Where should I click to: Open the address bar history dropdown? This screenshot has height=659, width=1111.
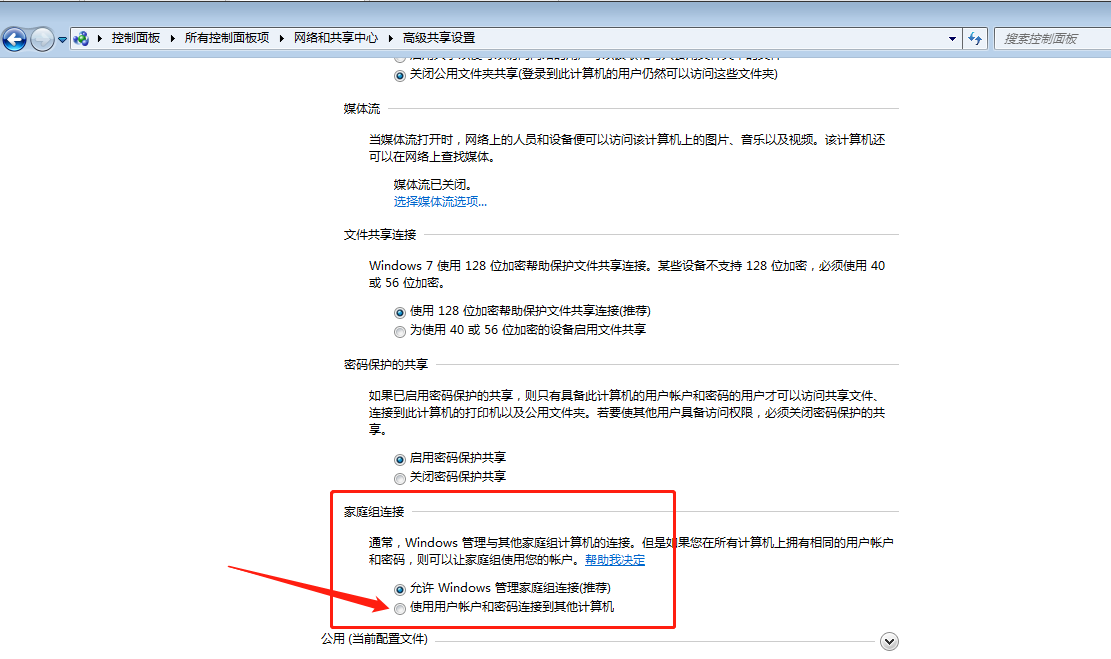(951, 38)
